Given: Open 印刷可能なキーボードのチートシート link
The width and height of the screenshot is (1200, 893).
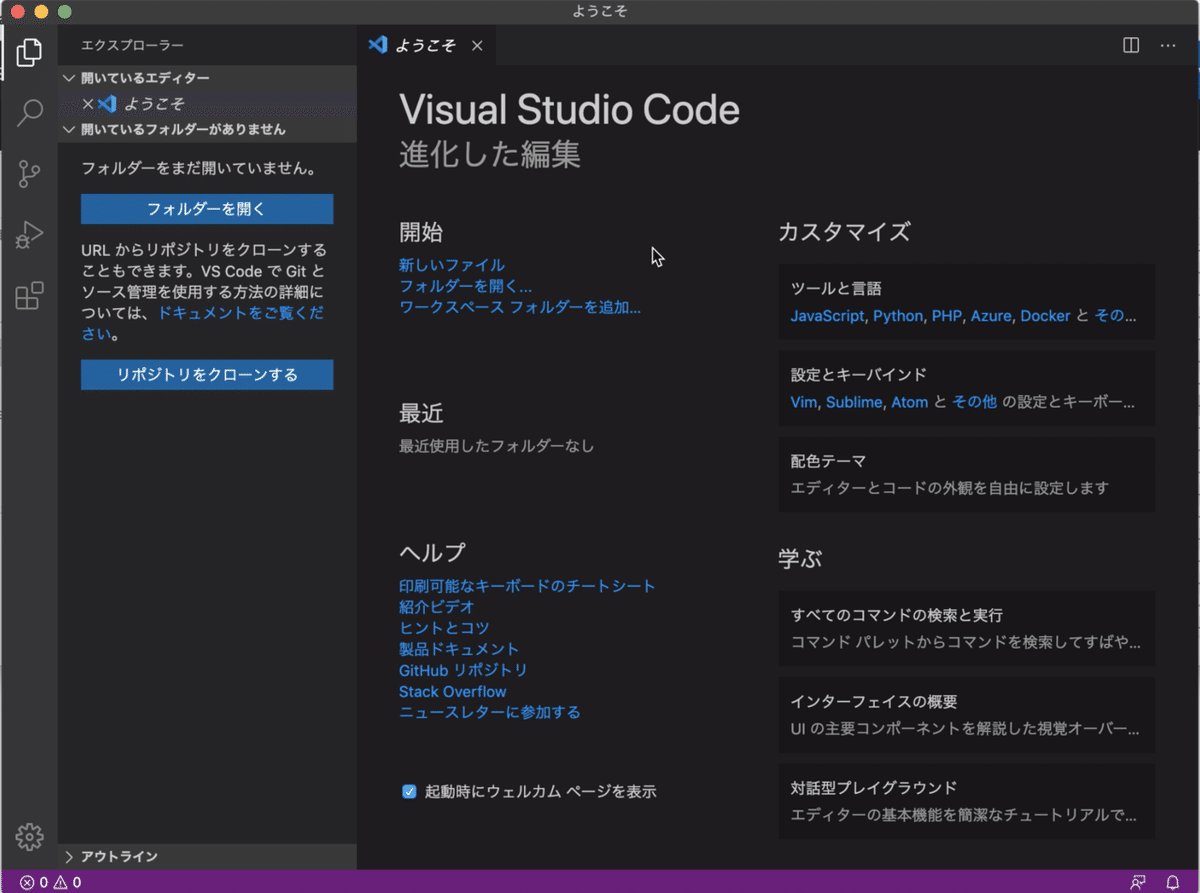Looking at the screenshot, I should pyautogui.click(x=527, y=586).
